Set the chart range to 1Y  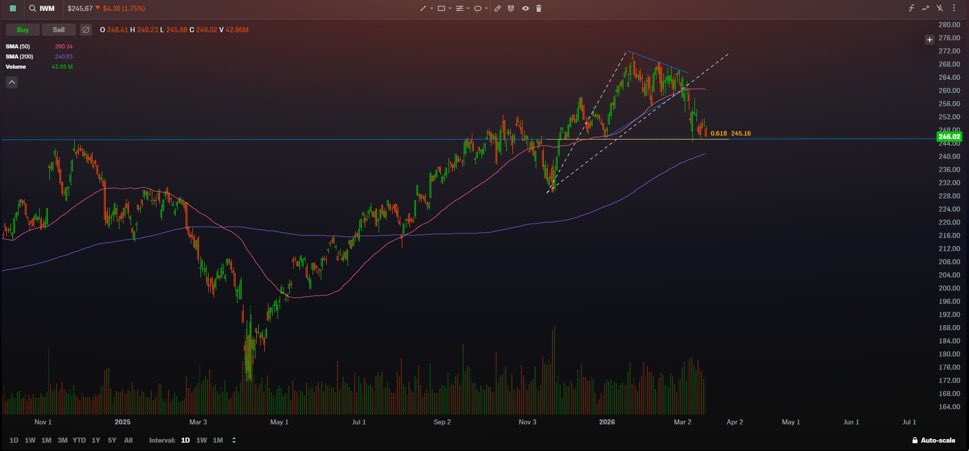pyautogui.click(x=96, y=440)
